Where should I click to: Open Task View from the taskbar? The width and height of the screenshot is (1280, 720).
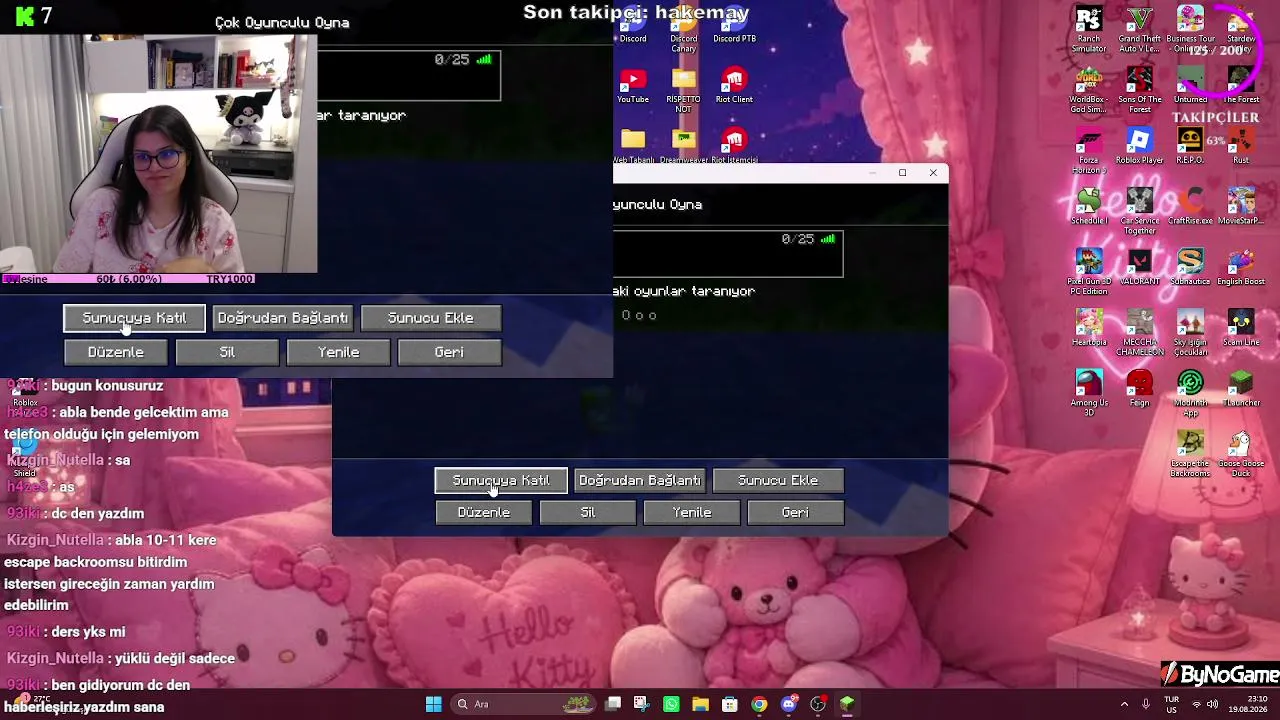point(613,704)
